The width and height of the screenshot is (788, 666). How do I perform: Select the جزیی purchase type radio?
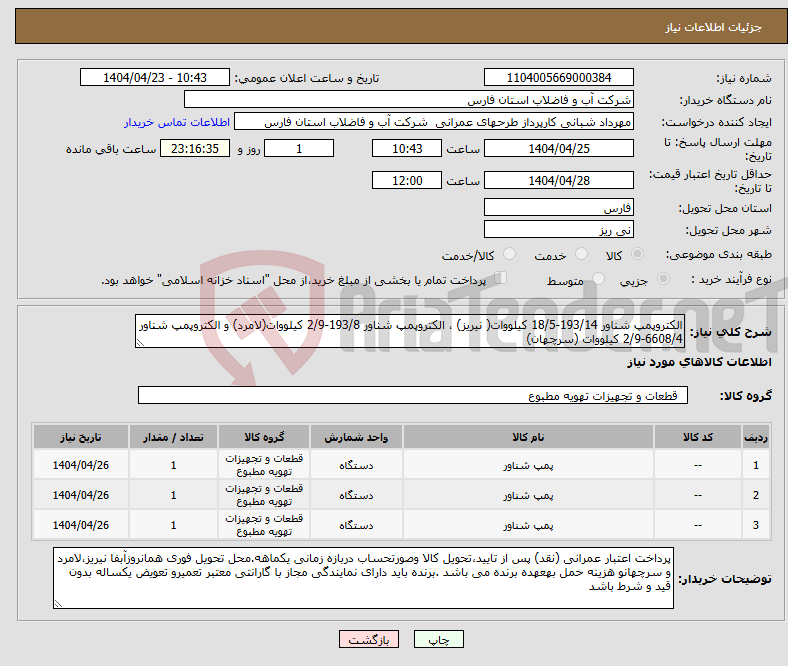tap(663, 279)
